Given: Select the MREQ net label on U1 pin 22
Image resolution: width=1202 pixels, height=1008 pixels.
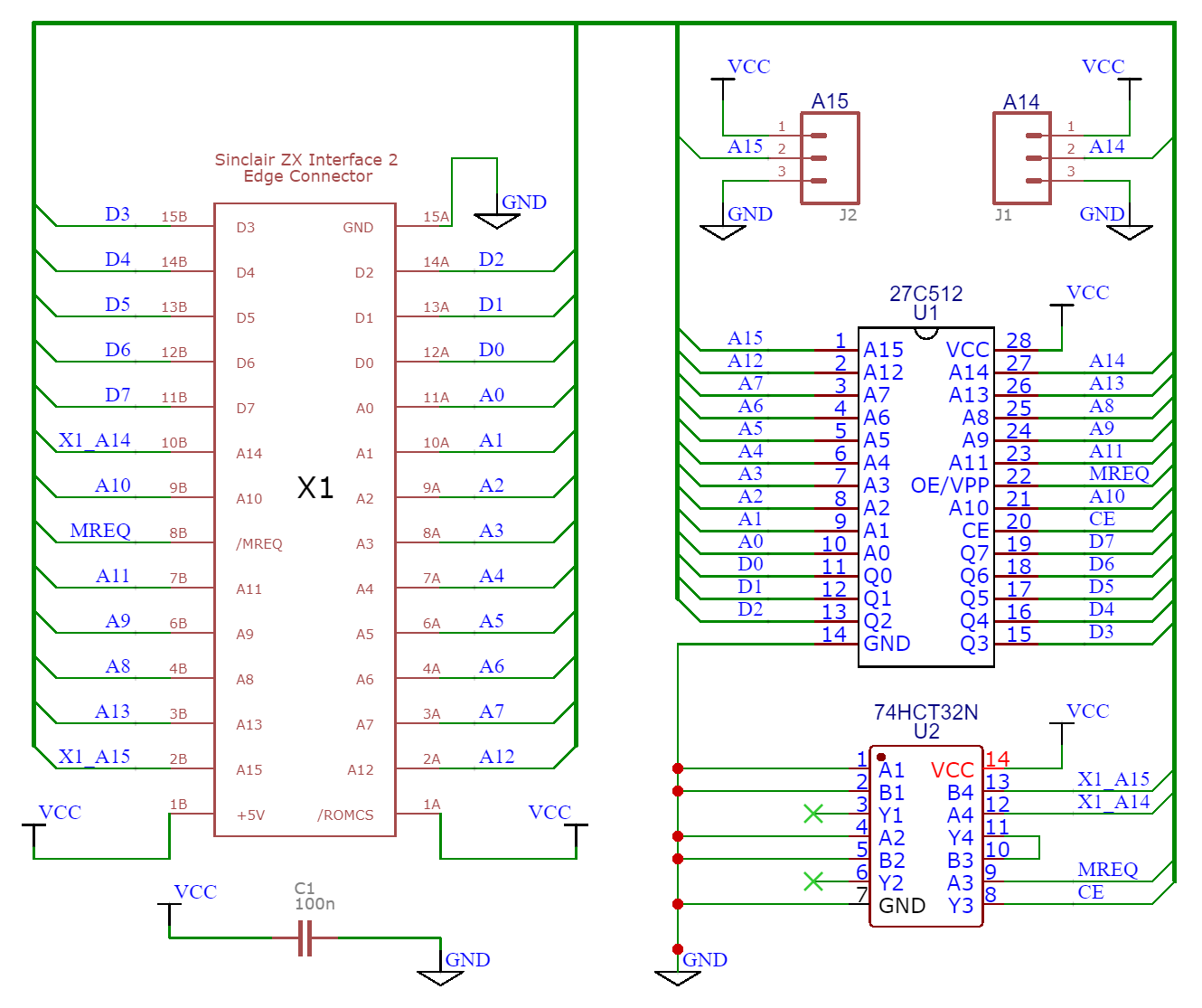Looking at the screenshot, I should (x=1118, y=474).
